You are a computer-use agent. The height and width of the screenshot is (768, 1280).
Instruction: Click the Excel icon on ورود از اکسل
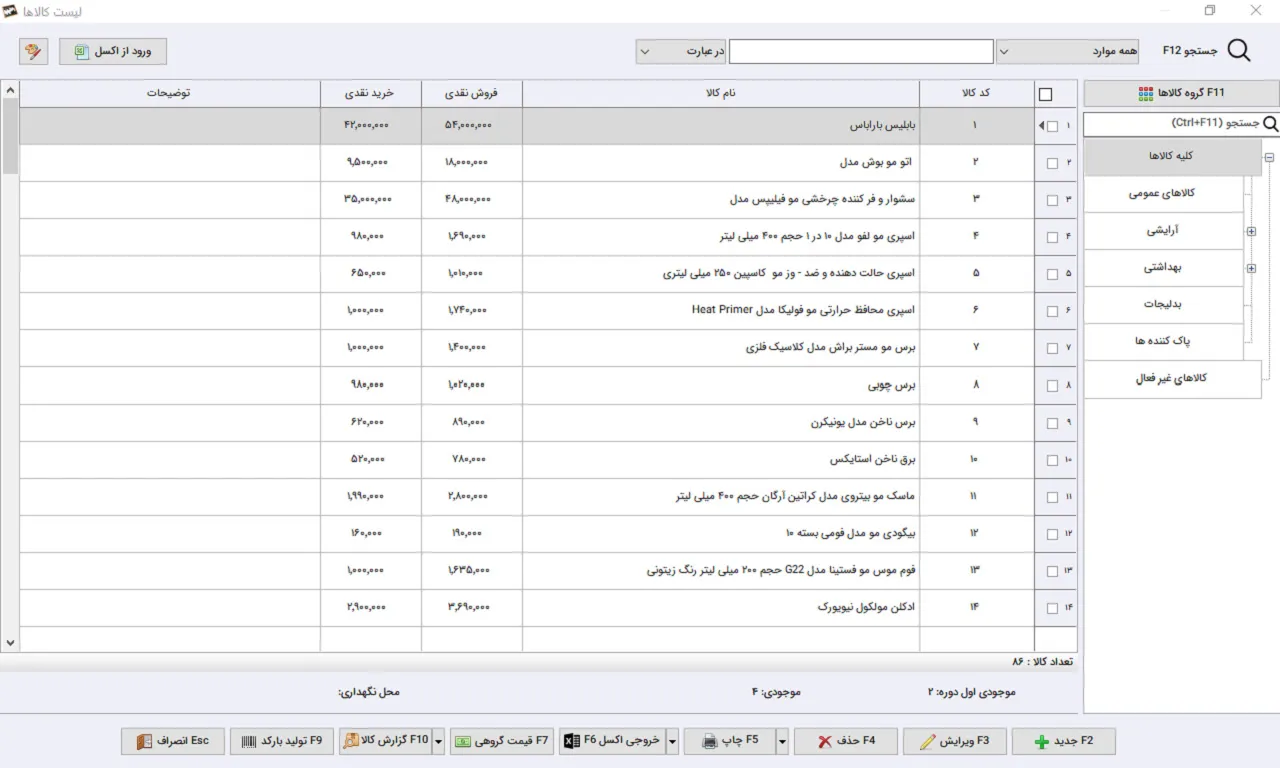coord(81,51)
